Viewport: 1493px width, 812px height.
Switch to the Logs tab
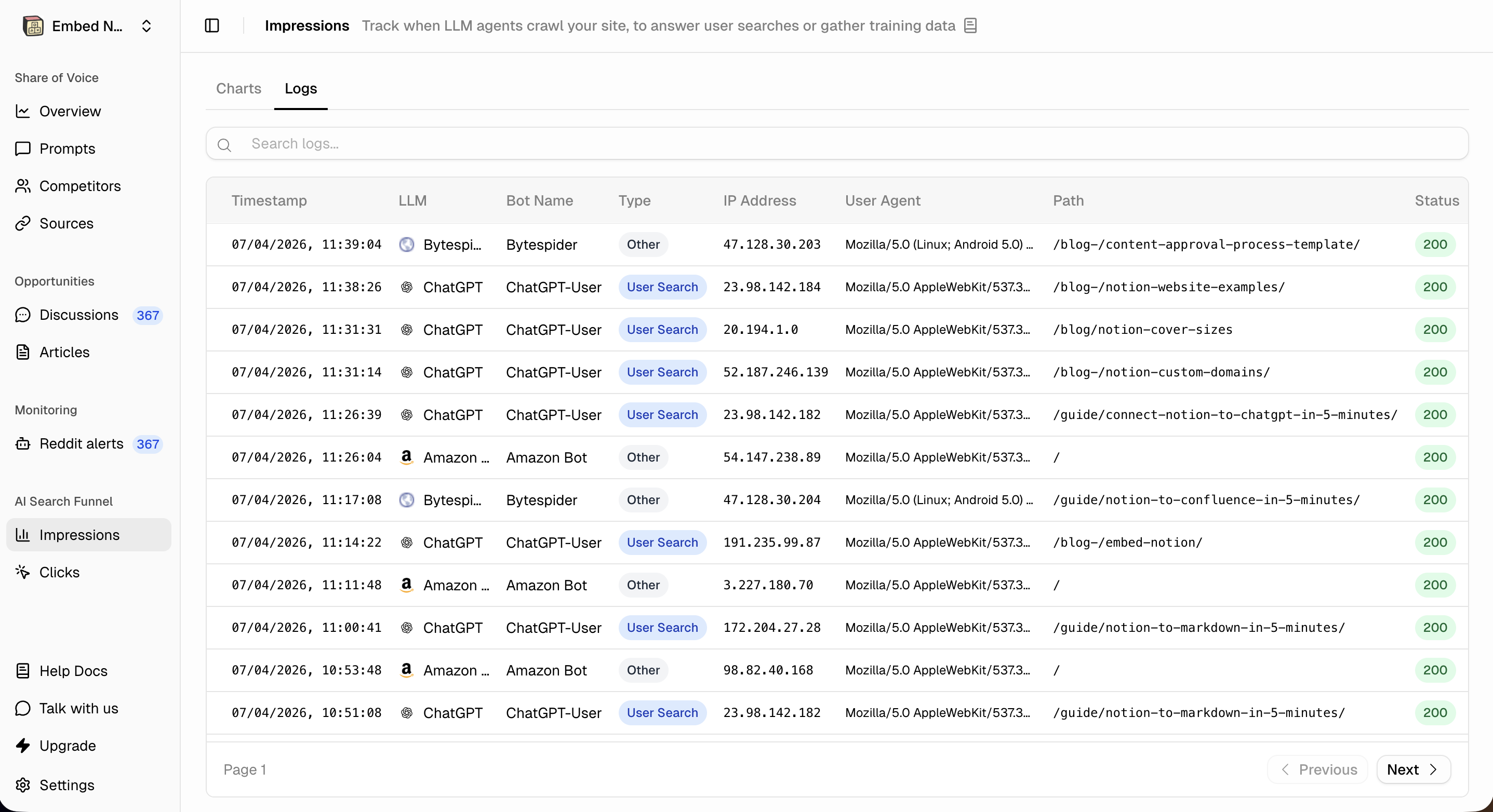click(300, 88)
